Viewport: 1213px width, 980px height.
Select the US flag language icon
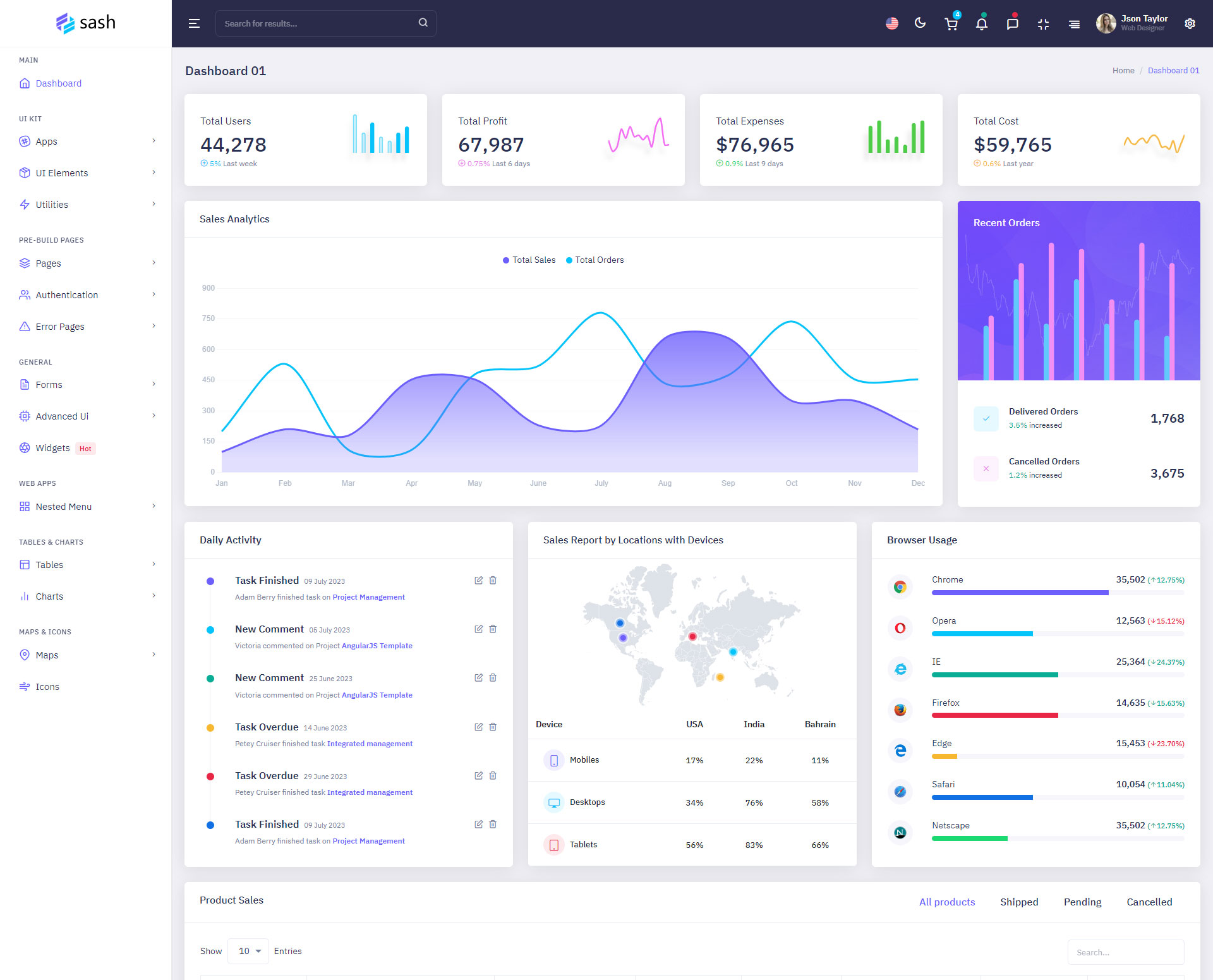click(x=891, y=24)
